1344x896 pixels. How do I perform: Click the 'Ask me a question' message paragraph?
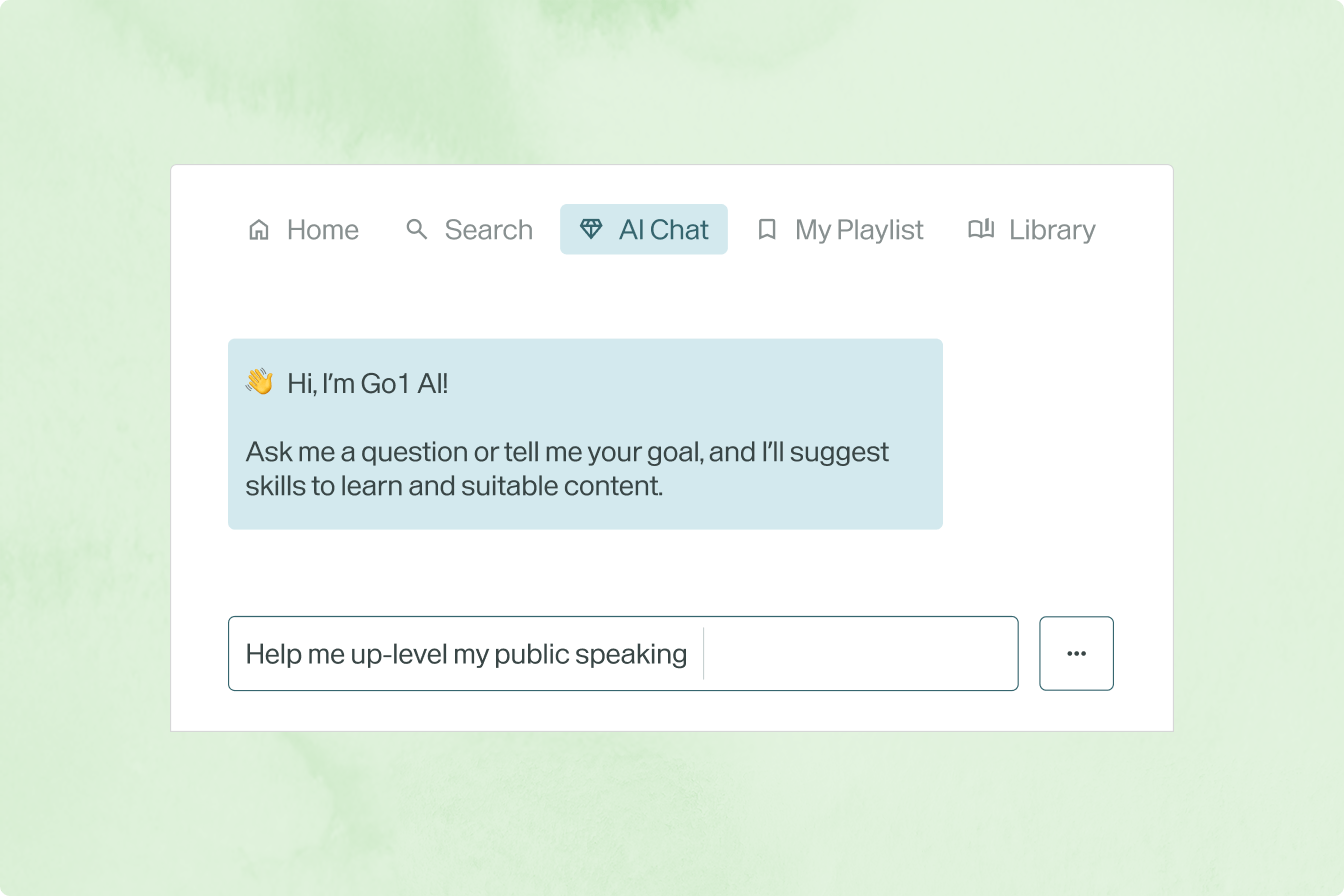coord(567,452)
